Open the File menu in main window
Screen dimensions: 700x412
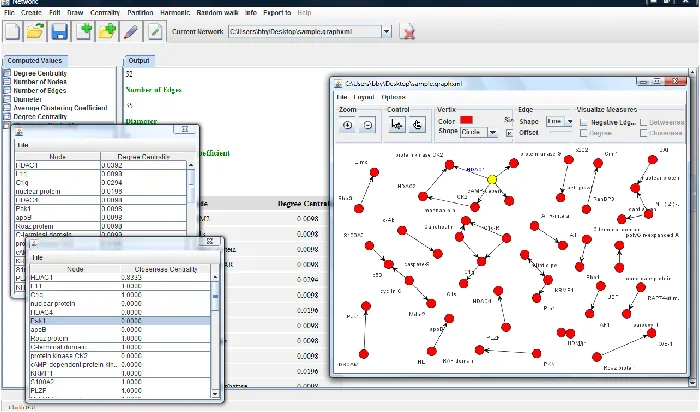point(9,12)
